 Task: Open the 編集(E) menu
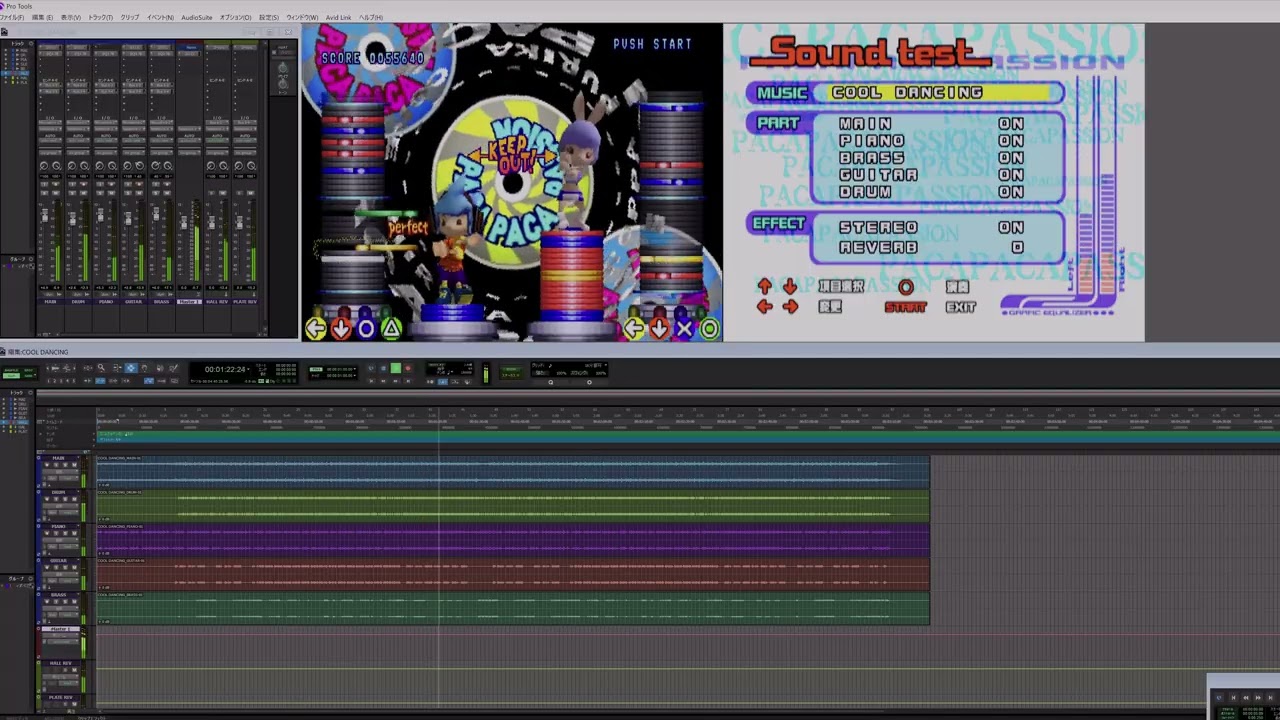(x=42, y=17)
